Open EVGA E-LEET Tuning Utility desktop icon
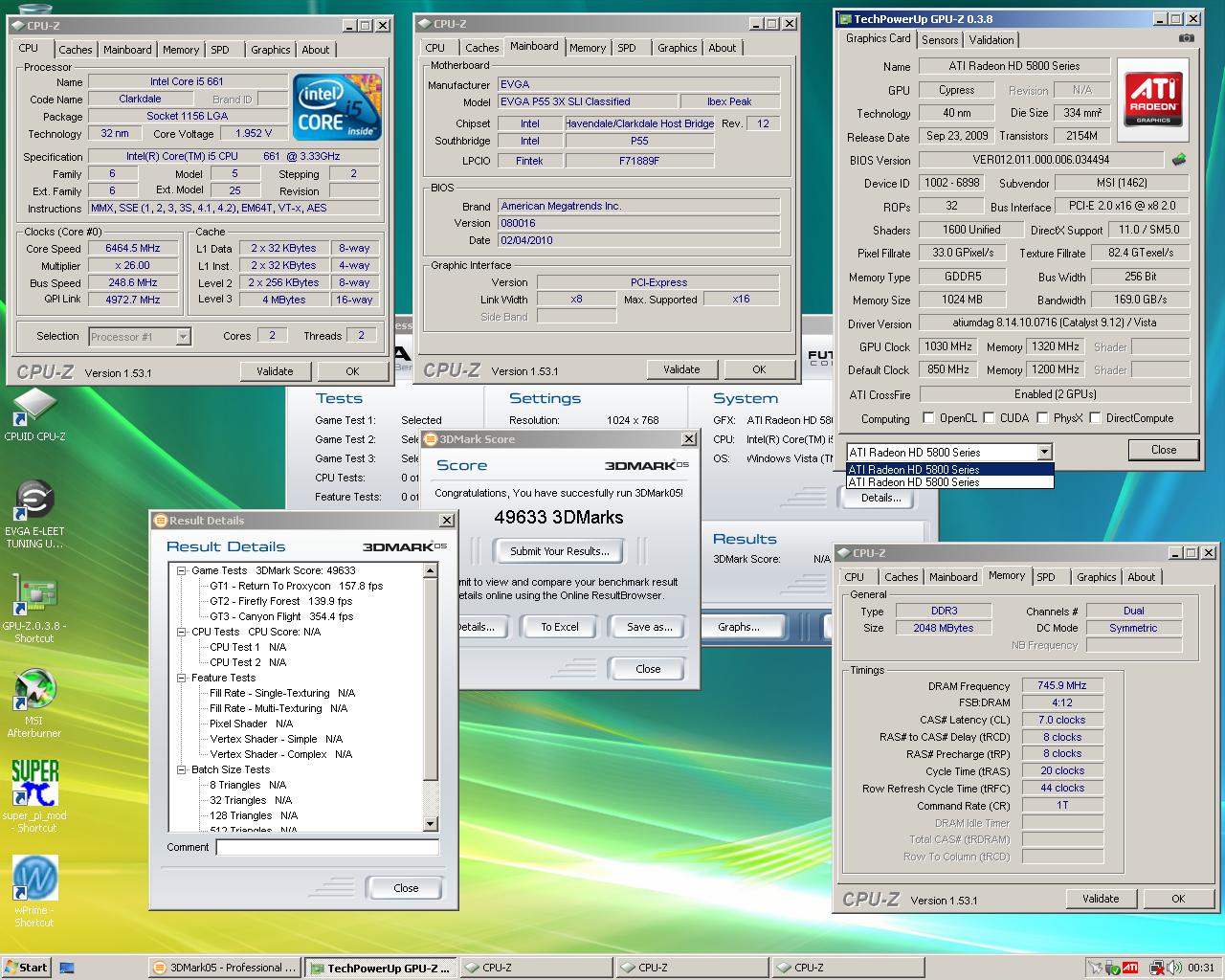The width and height of the screenshot is (1225, 980). (x=34, y=514)
